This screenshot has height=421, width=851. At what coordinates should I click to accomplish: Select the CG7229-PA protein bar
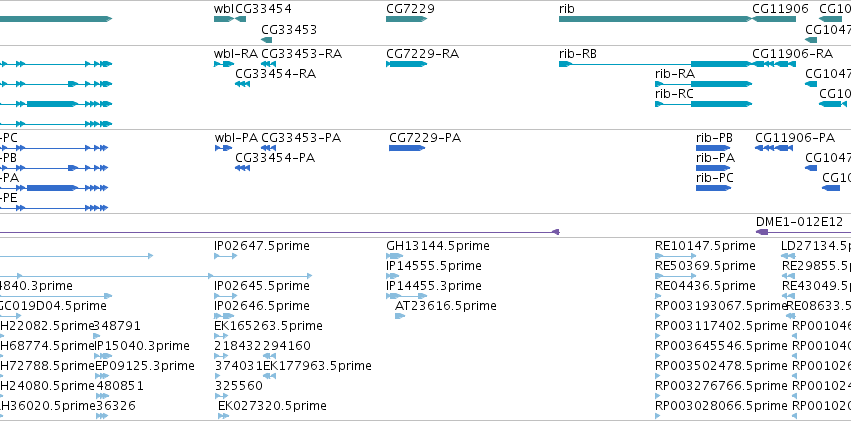(407, 148)
